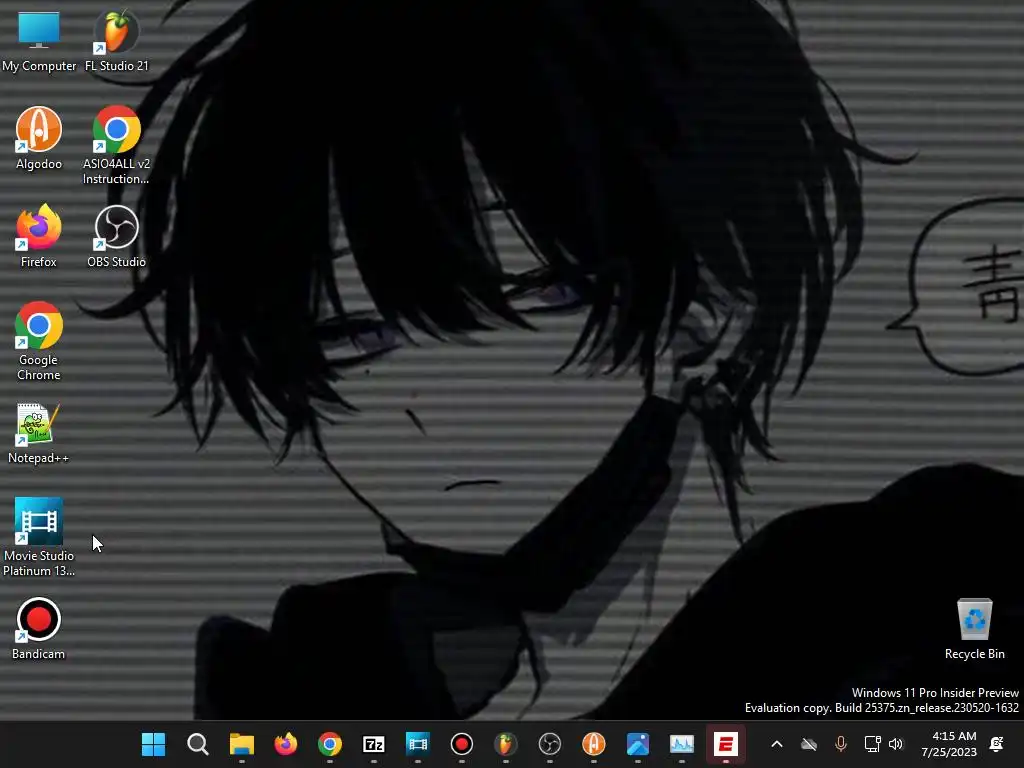1024x768 pixels.
Task: Select Movie Studio Platinum desktop shortcut
Action: coord(39,537)
